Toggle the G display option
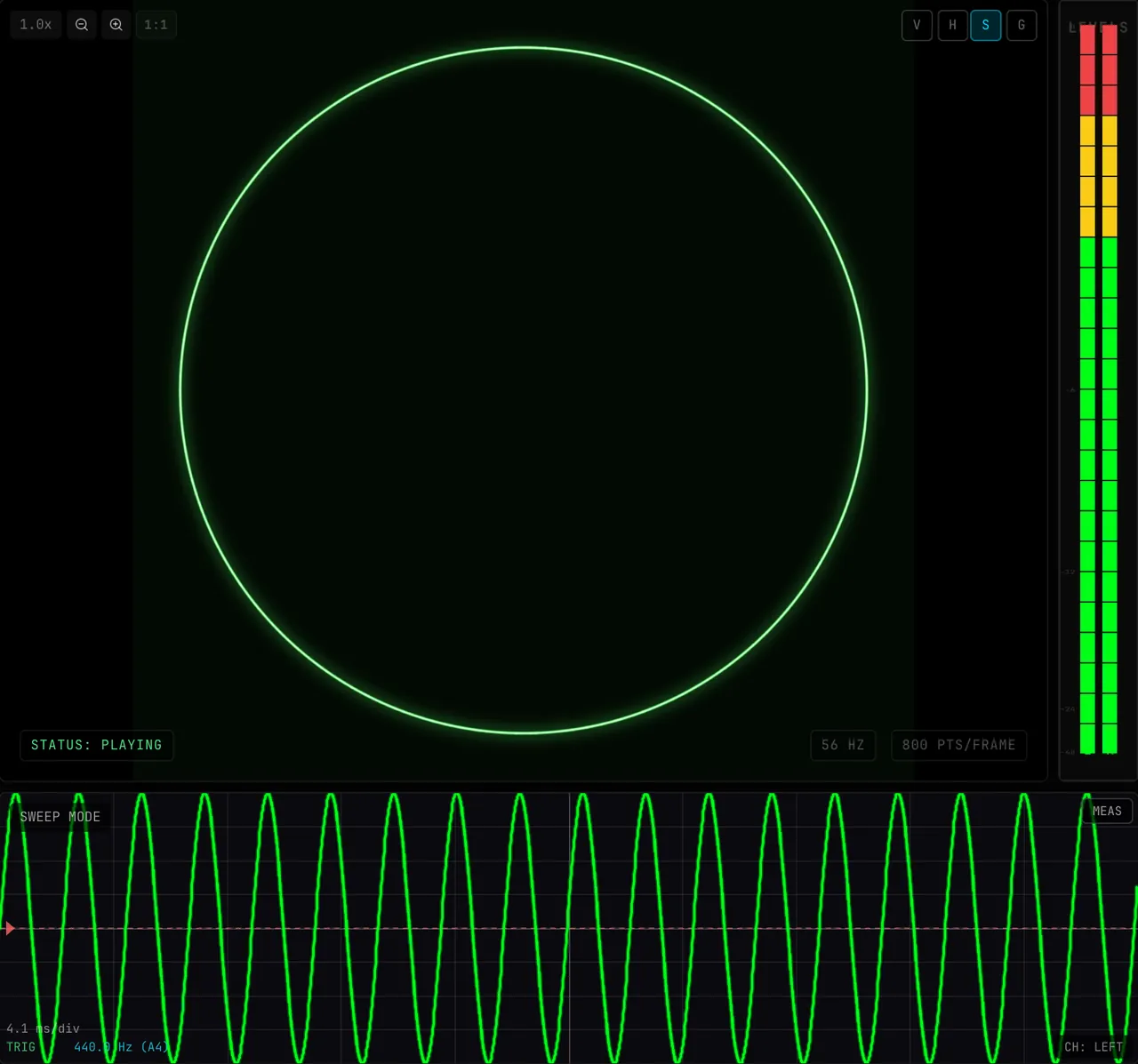Image resolution: width=1138 pixels, height=1064 pixels. click(1022, 25)
